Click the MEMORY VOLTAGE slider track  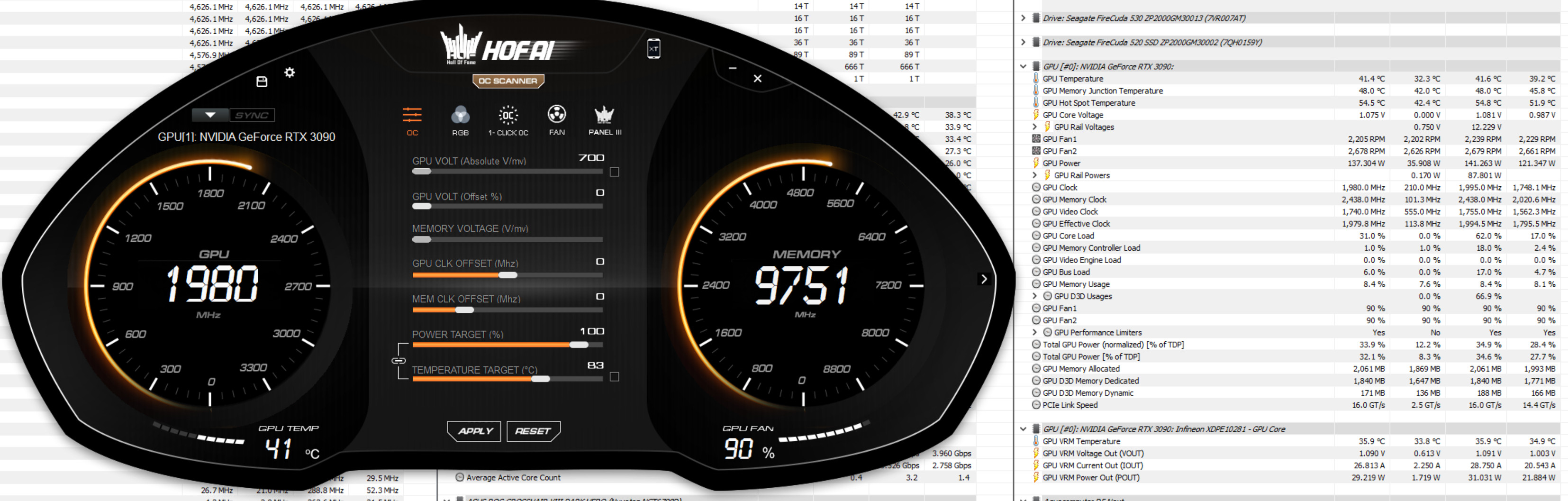click(508, 240)
